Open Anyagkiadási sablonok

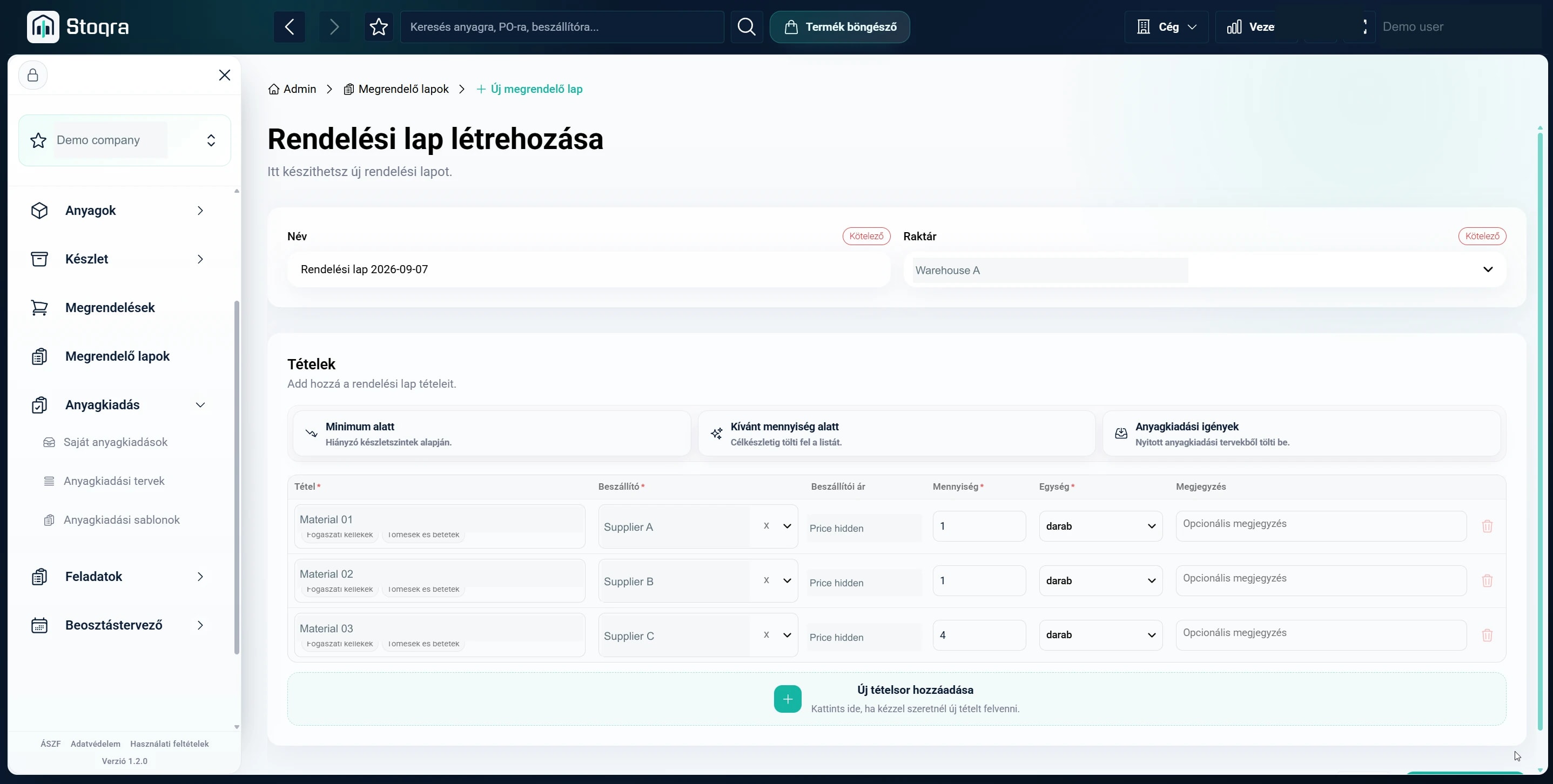tap(112, 520)
